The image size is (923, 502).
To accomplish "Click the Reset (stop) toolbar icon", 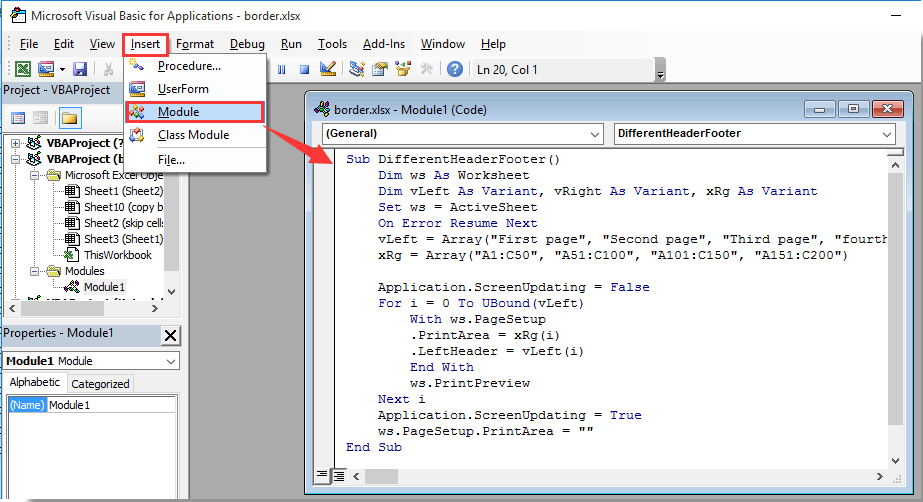I will [303, 69].
